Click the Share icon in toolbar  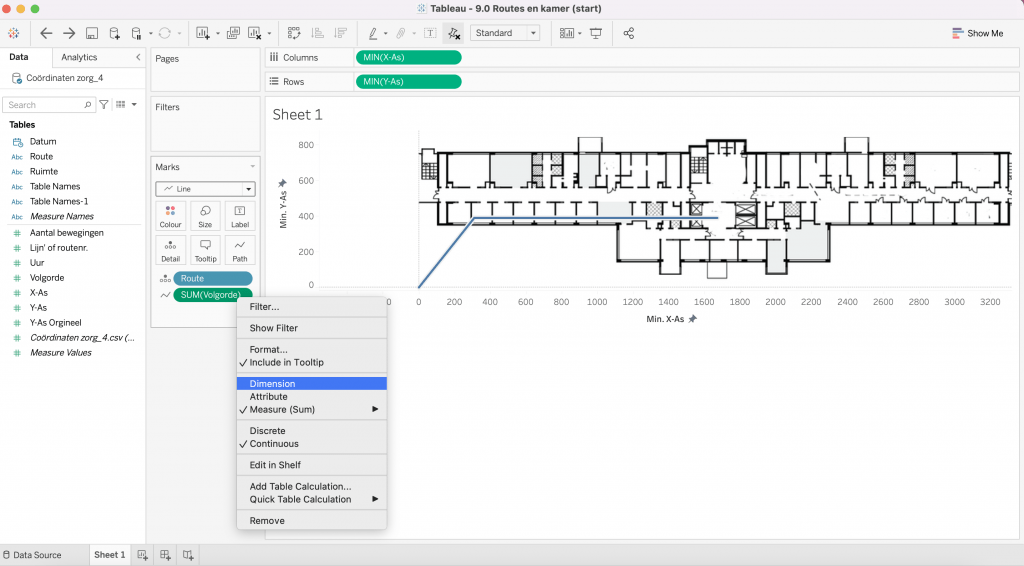click(629, 33)
